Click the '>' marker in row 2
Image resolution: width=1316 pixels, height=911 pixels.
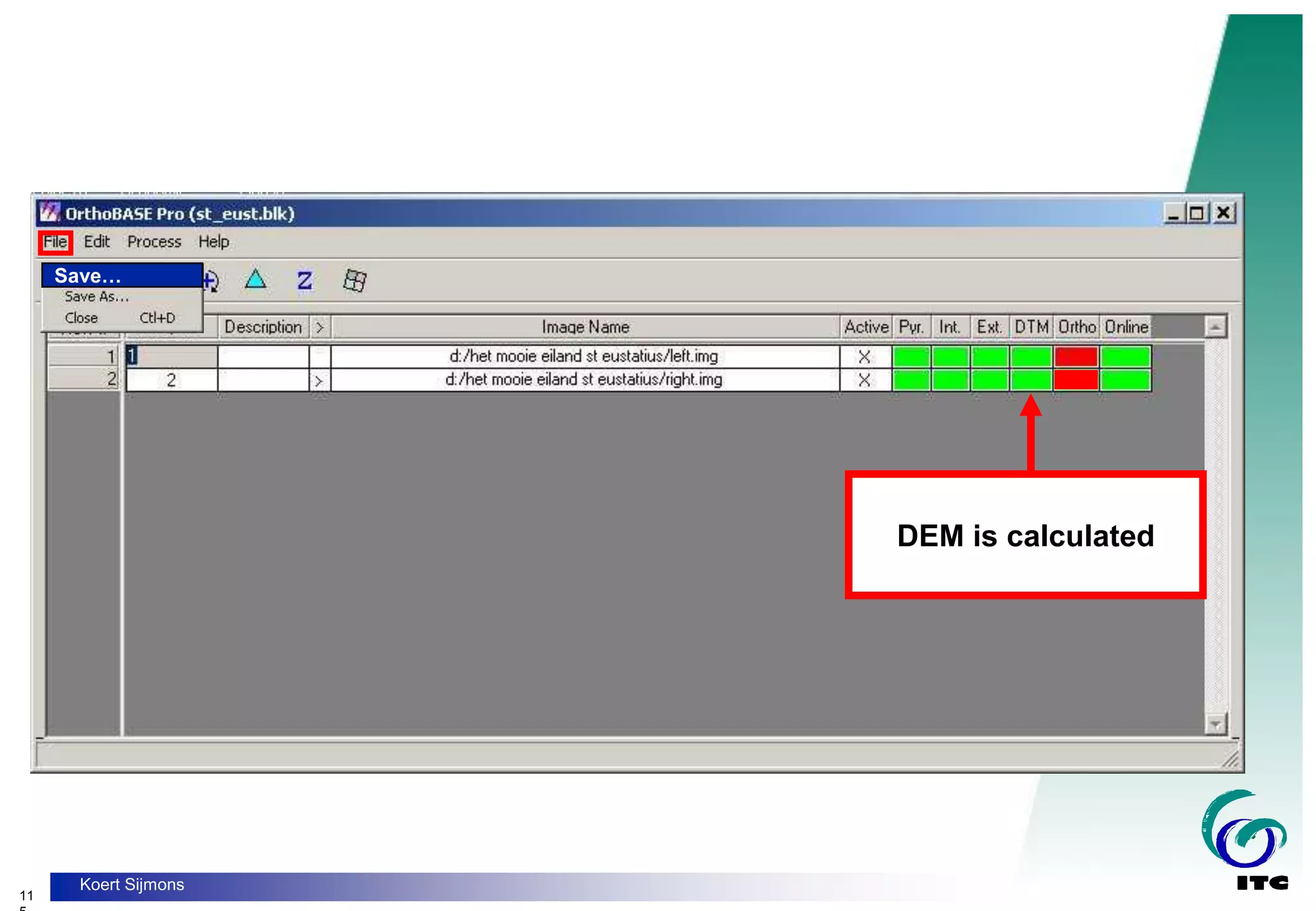[x=319, y=380]
